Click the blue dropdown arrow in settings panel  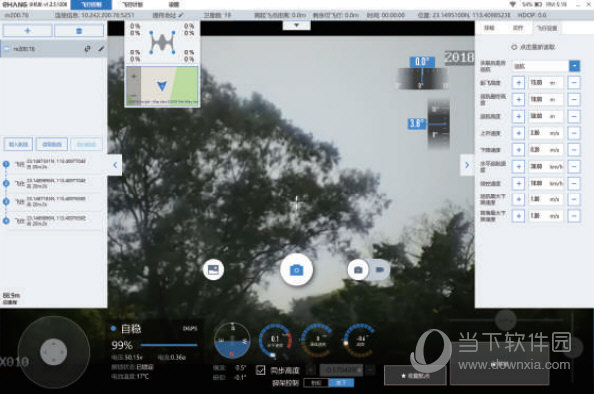[575, 66]
